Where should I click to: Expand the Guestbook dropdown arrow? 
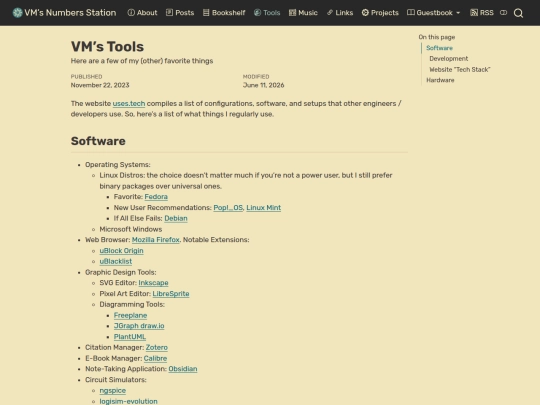tap(458, 13)
